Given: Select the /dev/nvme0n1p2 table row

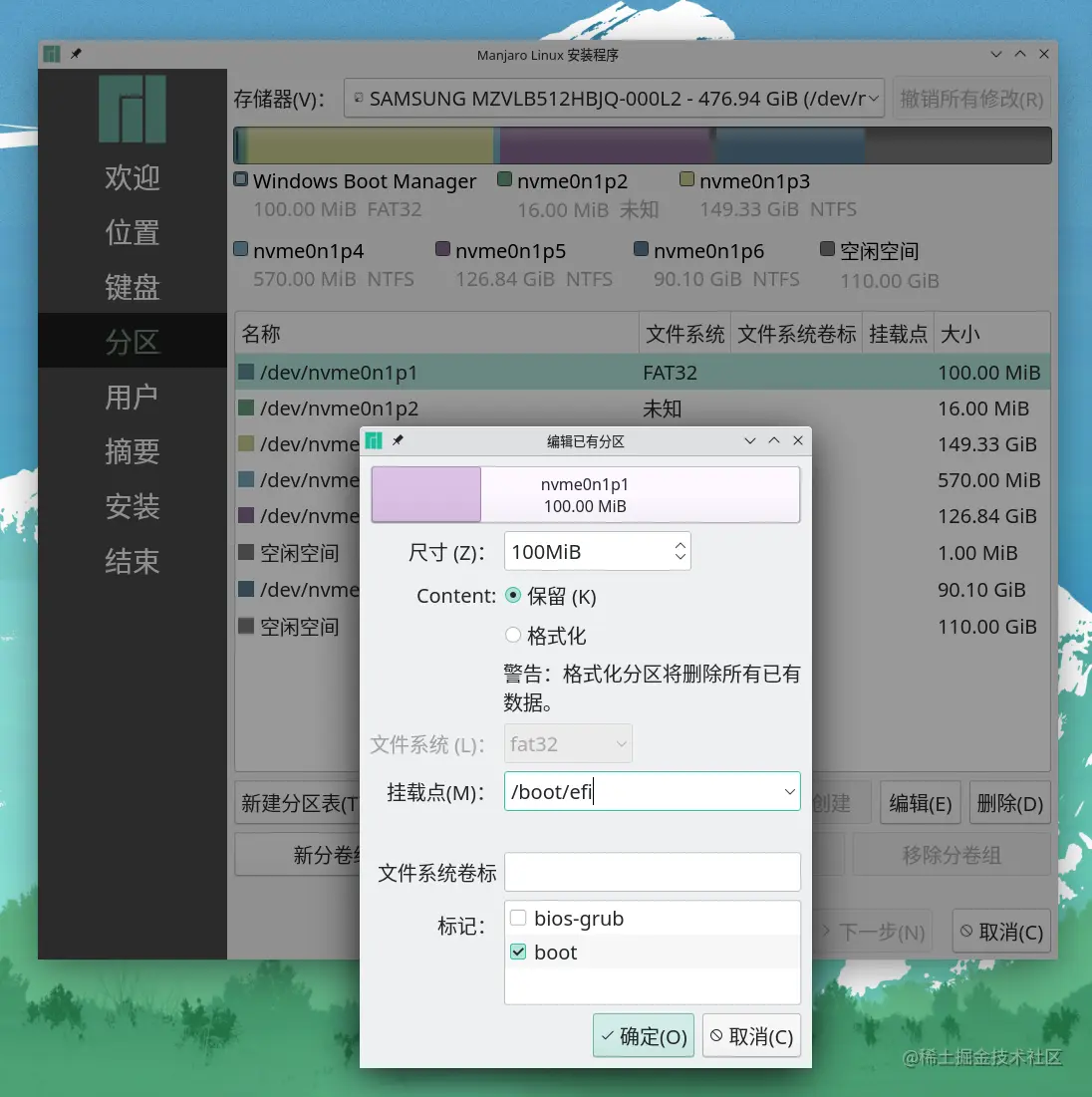Looking at the screenshot, I should tap(643, 408).
